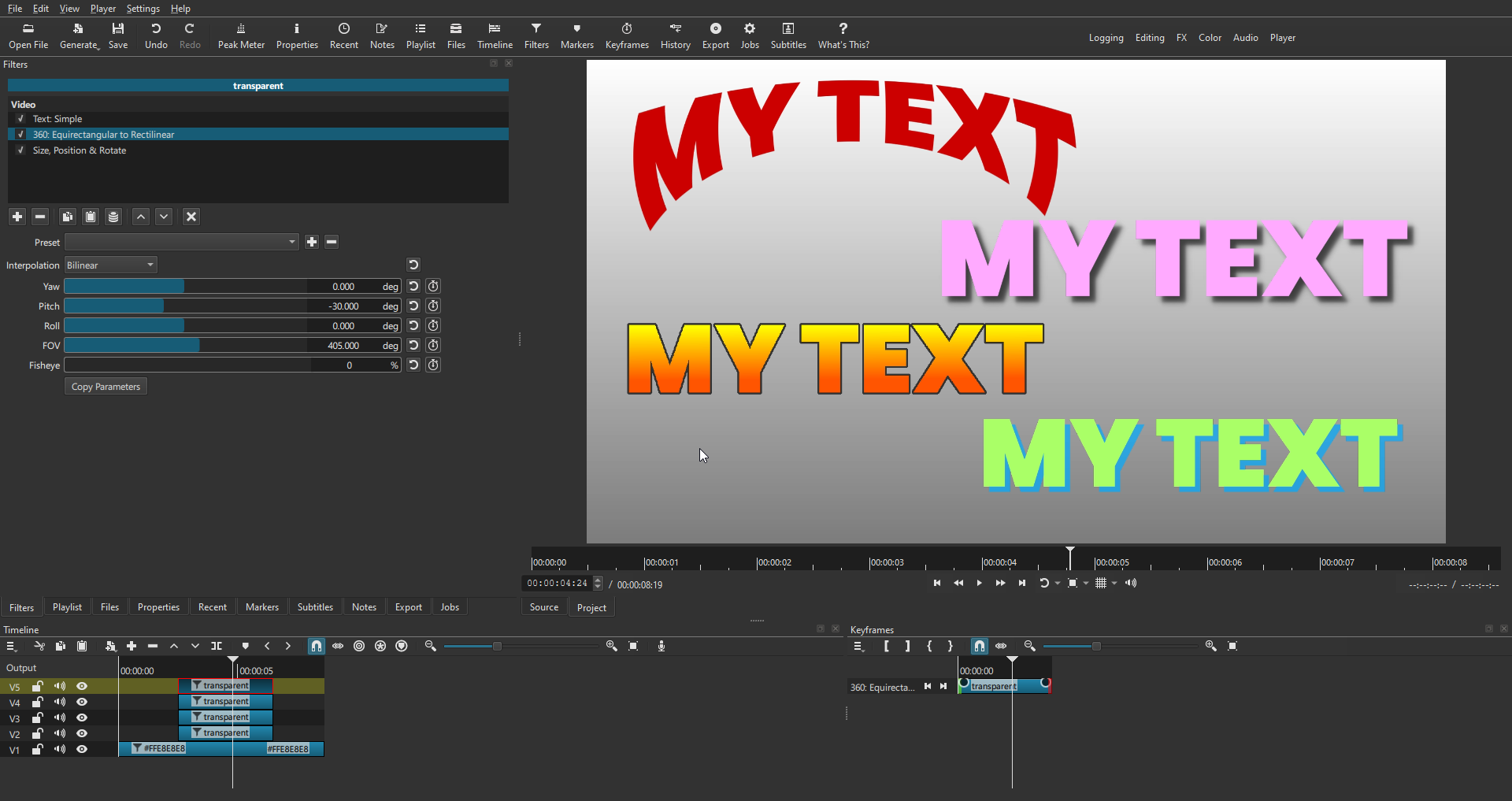Image resolution: width=1512 pixels, height=801 pixels.
Task: Mute the V5 track audio
Action: coord(60,687)
